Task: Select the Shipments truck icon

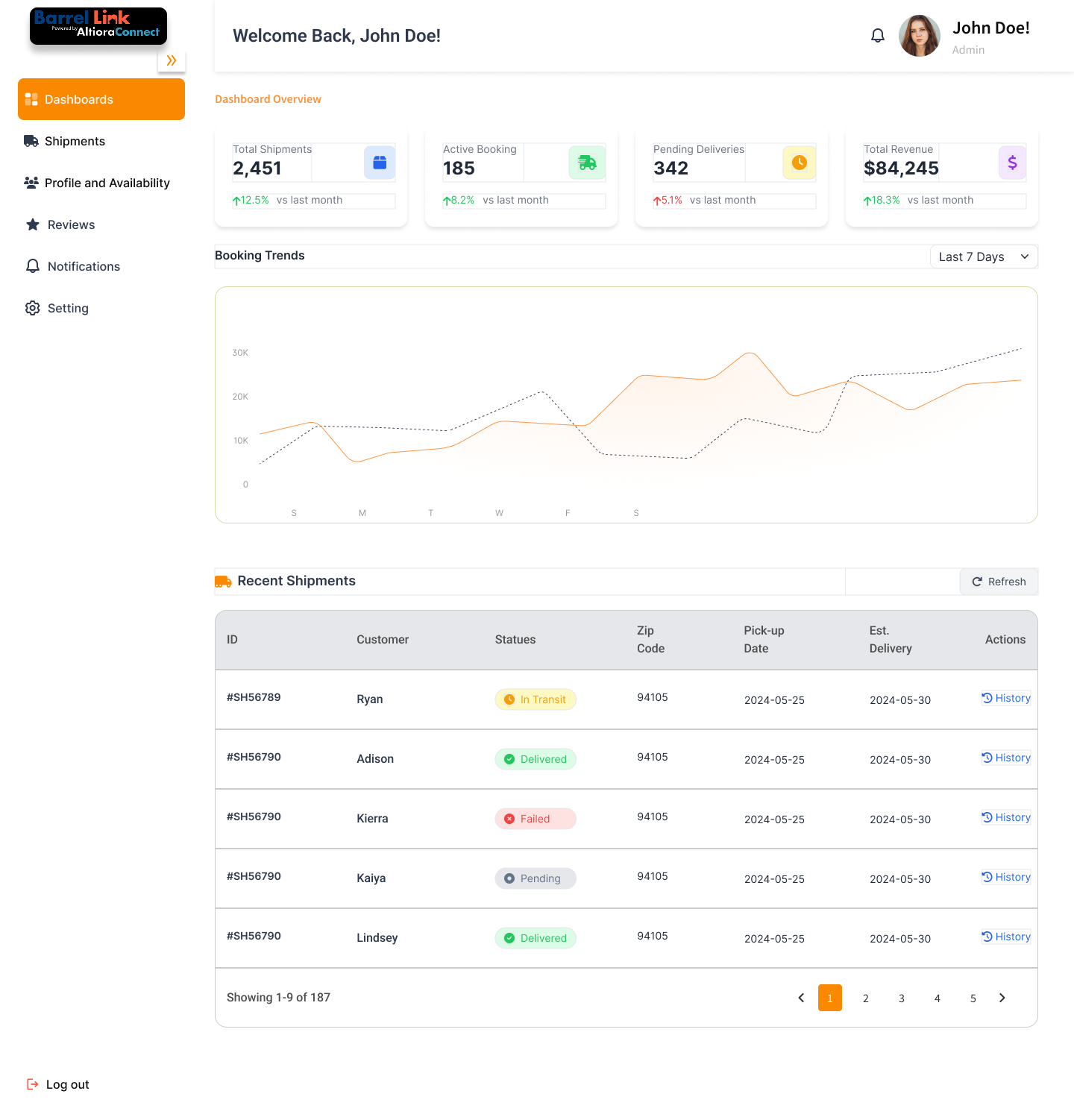Action: pyautogui.click(x=31, y=141)
